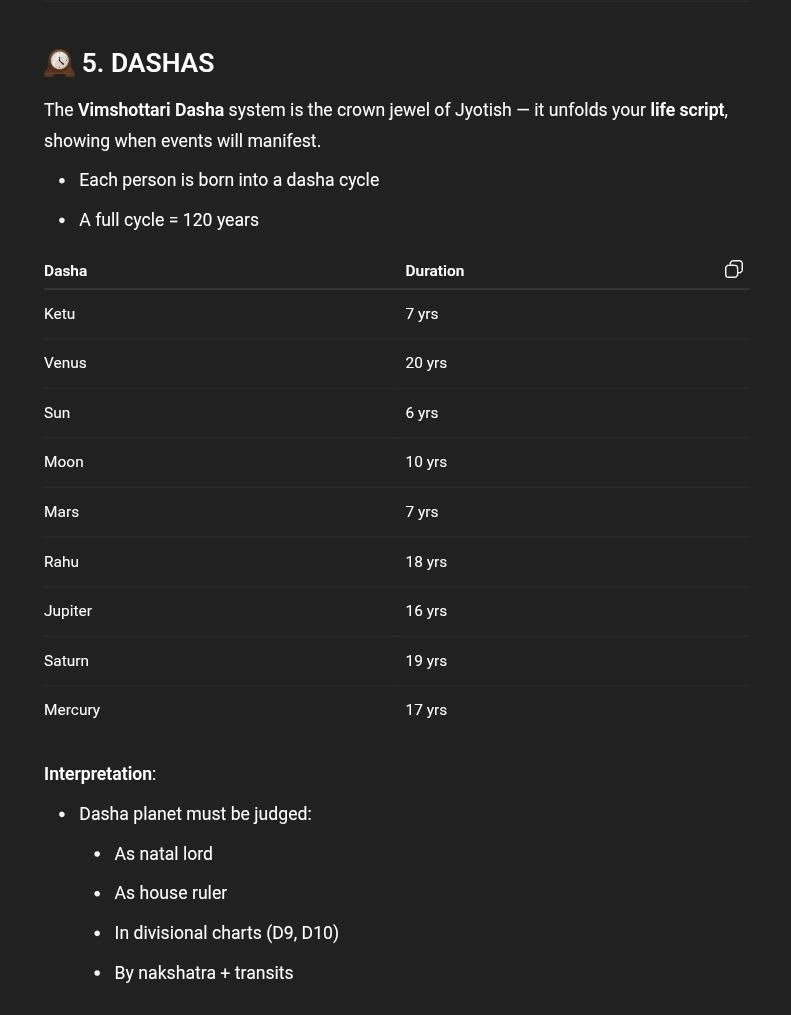The height and width of the screenshot is (1015, 791).
Task: Click the 'Interpretation' bold label
Action: 98,774
